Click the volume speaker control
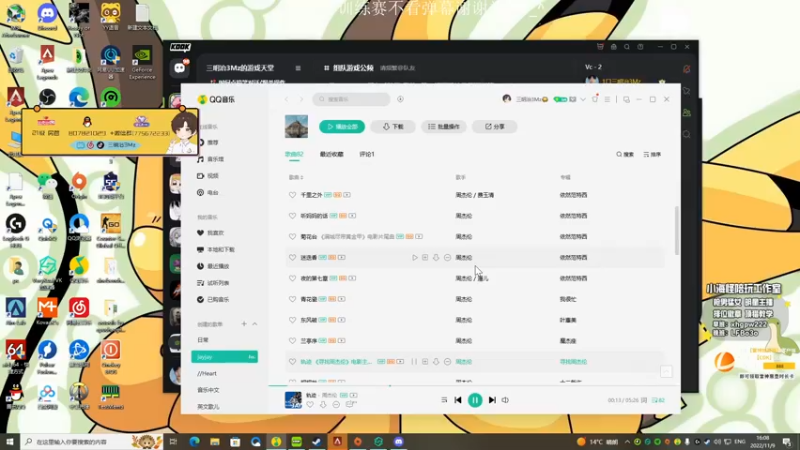Viewport: 800px width, 450px height. point(505,401)
